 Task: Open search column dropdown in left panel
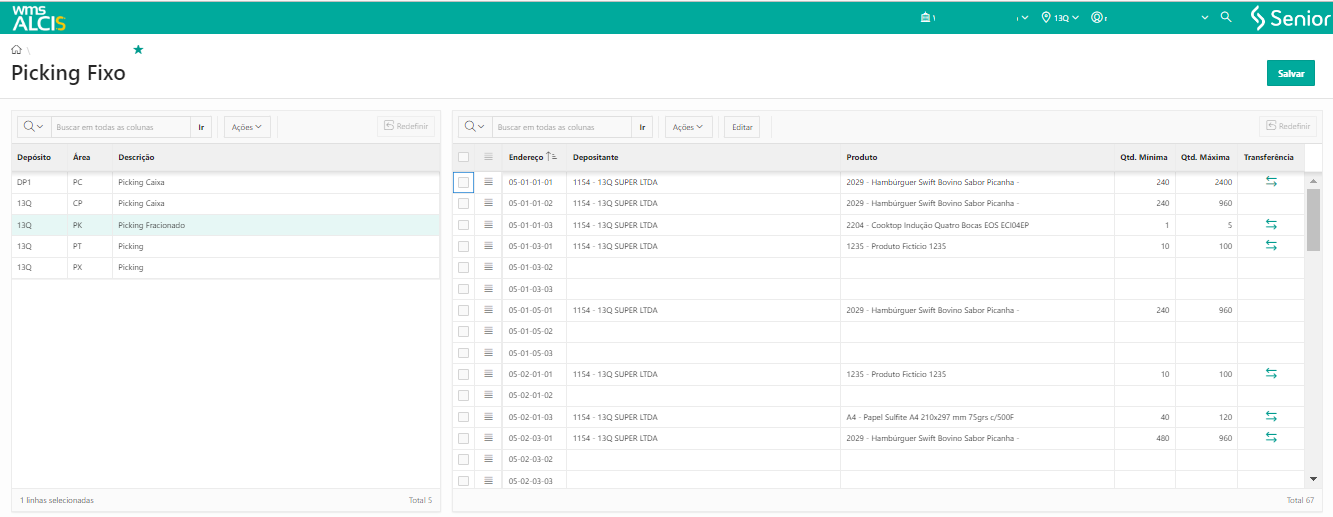[x=34, y=127]
